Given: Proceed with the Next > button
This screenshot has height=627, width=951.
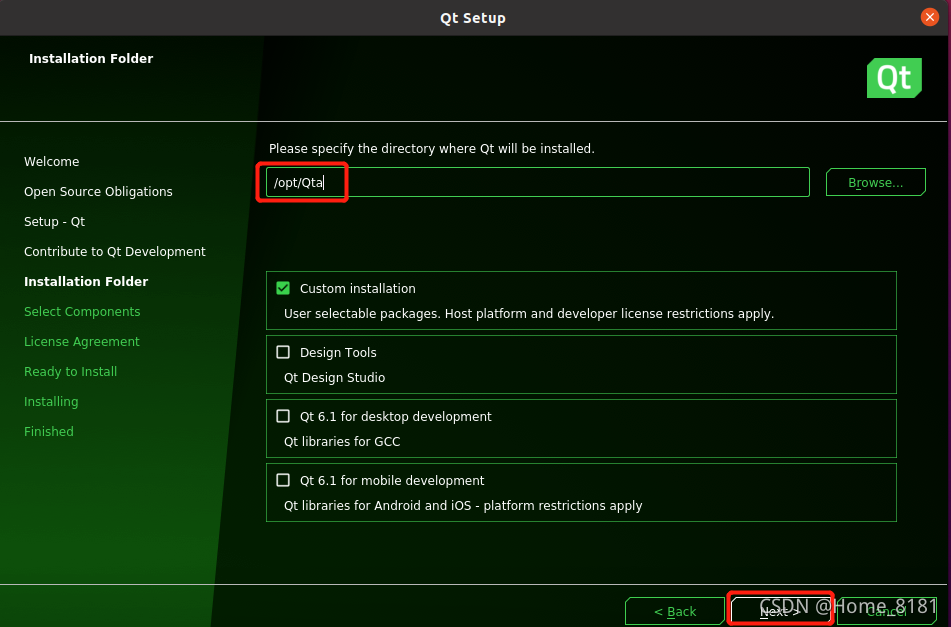Looking at the screenshot, I should [780, 611].
